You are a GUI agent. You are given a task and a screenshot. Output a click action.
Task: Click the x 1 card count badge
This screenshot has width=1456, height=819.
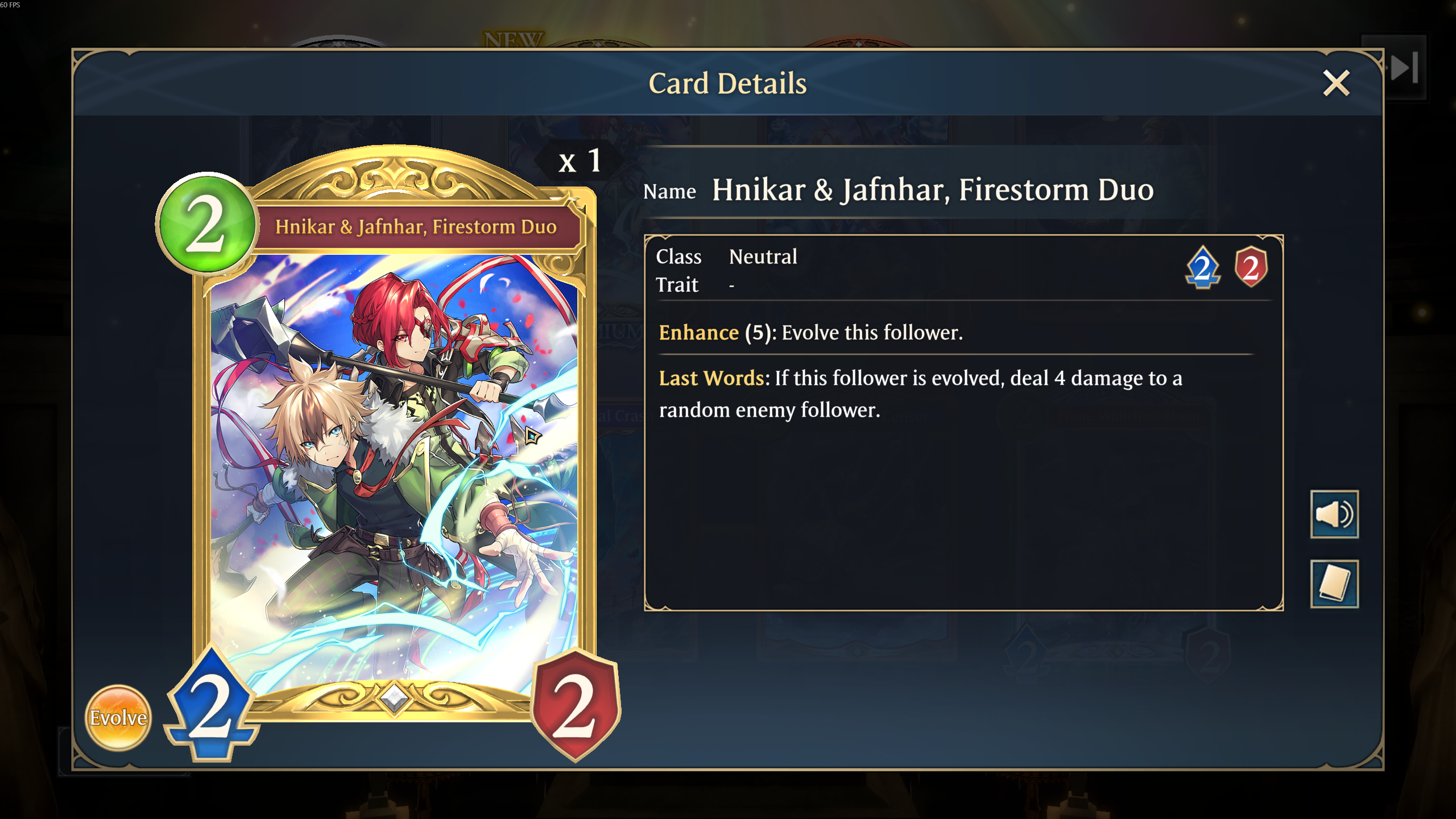pyautogui.click(x=579, y=161)
